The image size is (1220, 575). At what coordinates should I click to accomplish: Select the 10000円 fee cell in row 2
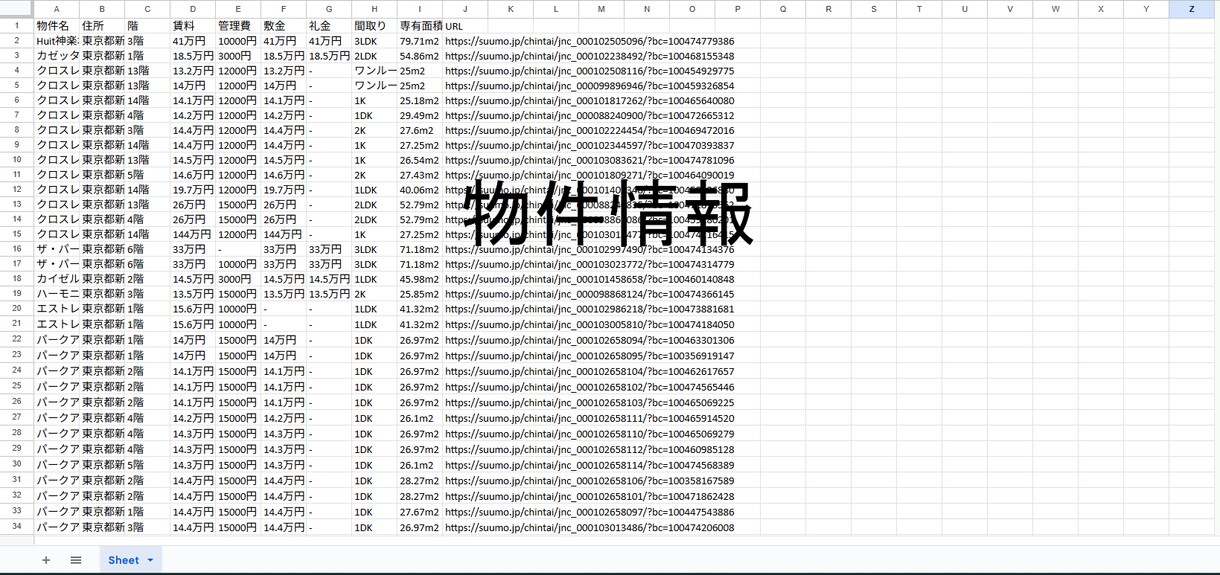pyautogui.click(x=238, y=41)
